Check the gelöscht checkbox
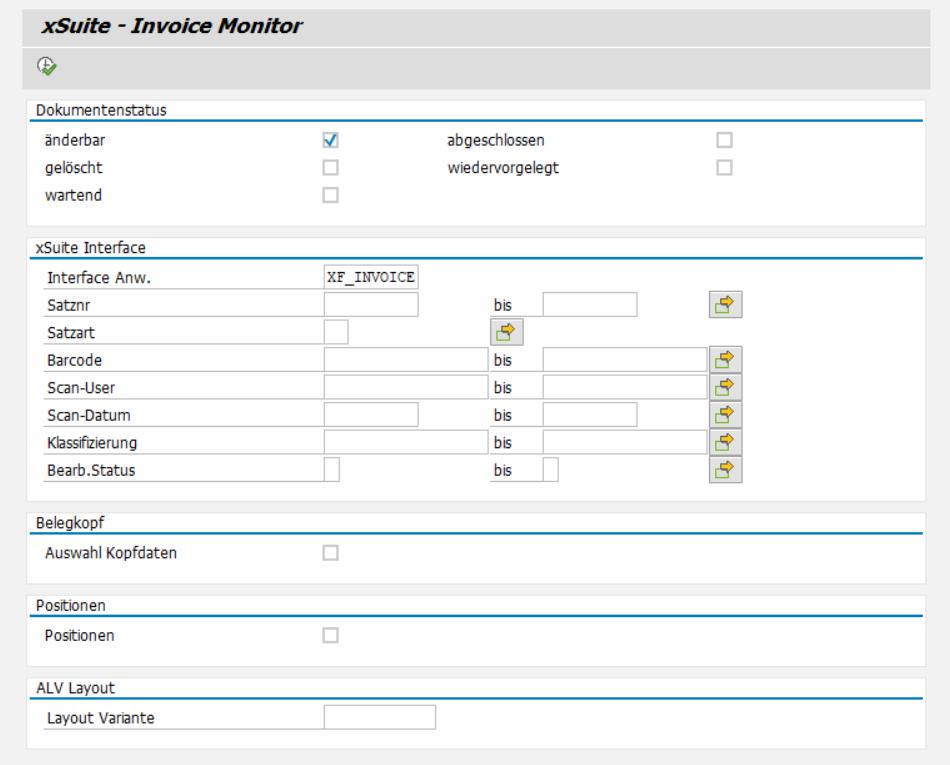This screenshot has height=765, width=950. point(329,167)
